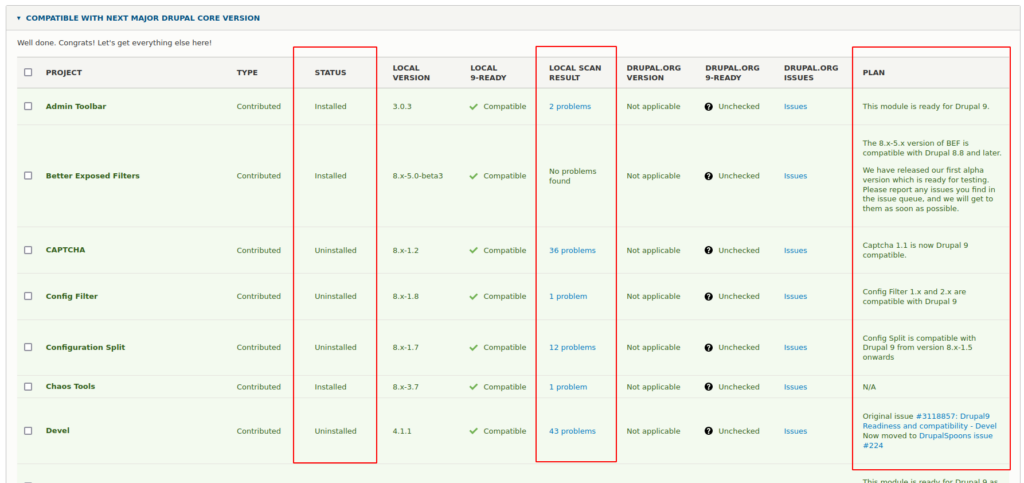Open Chaos Tools' 1 problem scan result

coord(568,386)
